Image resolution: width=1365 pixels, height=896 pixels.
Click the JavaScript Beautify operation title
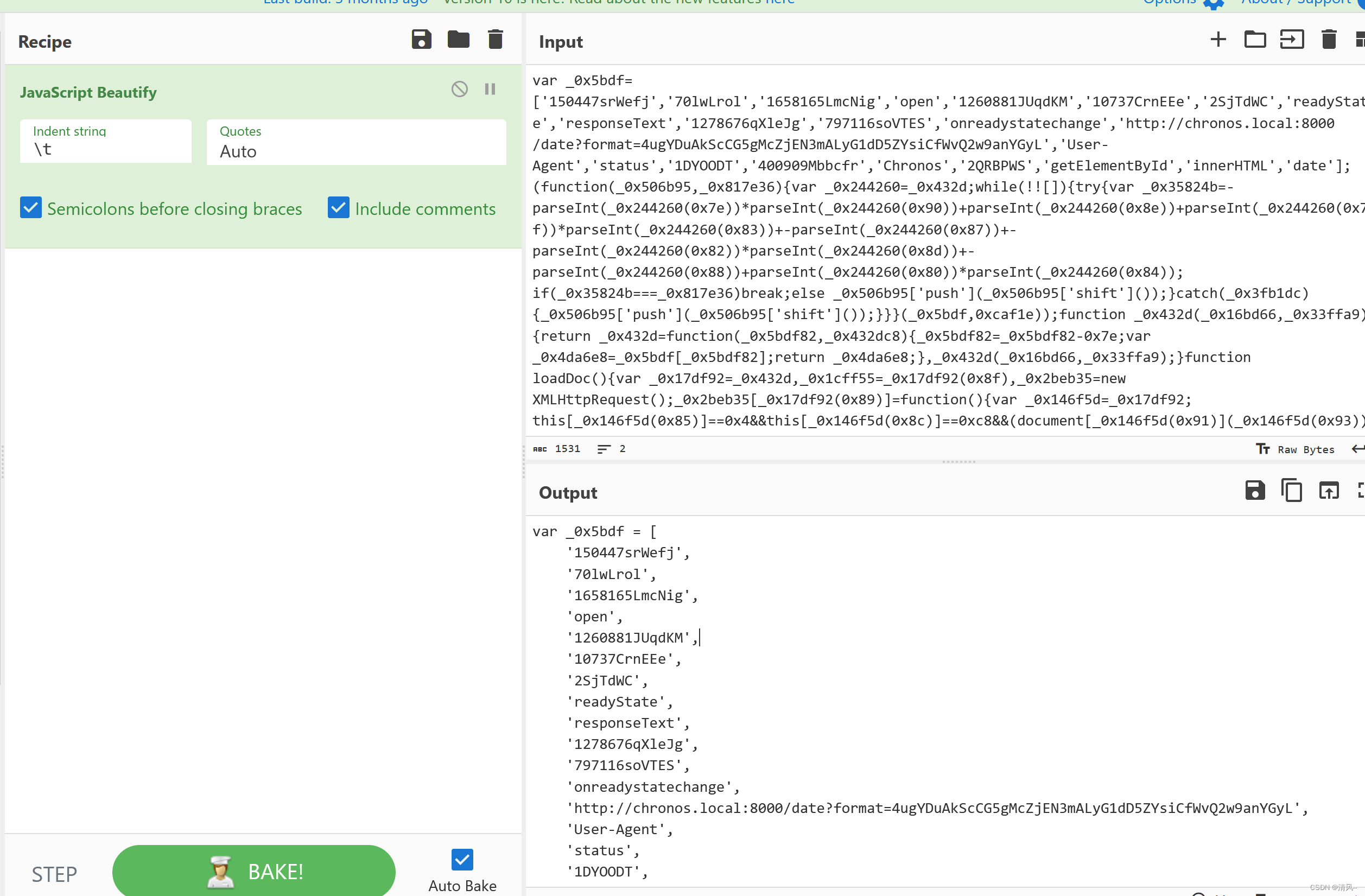coord(88,92)
